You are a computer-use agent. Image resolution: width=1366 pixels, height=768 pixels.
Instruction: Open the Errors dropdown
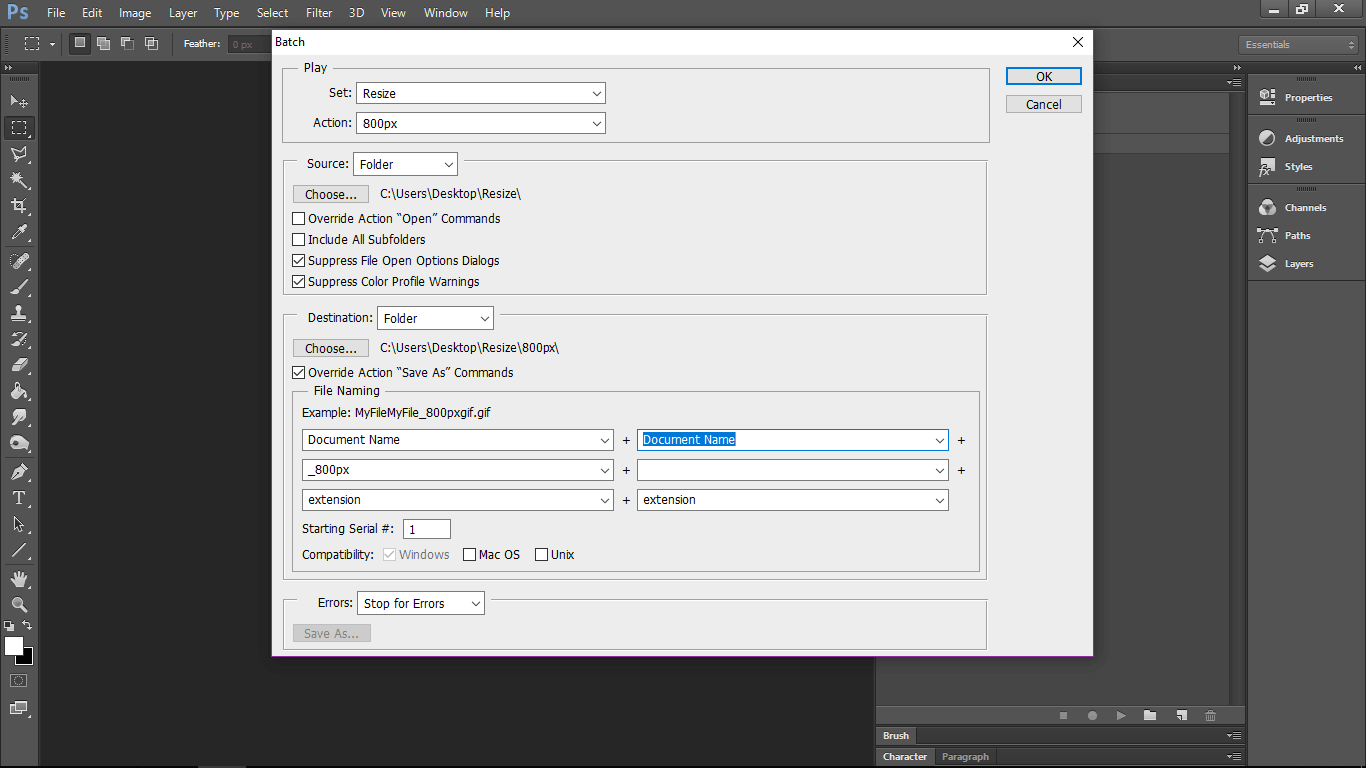[420, 603]
